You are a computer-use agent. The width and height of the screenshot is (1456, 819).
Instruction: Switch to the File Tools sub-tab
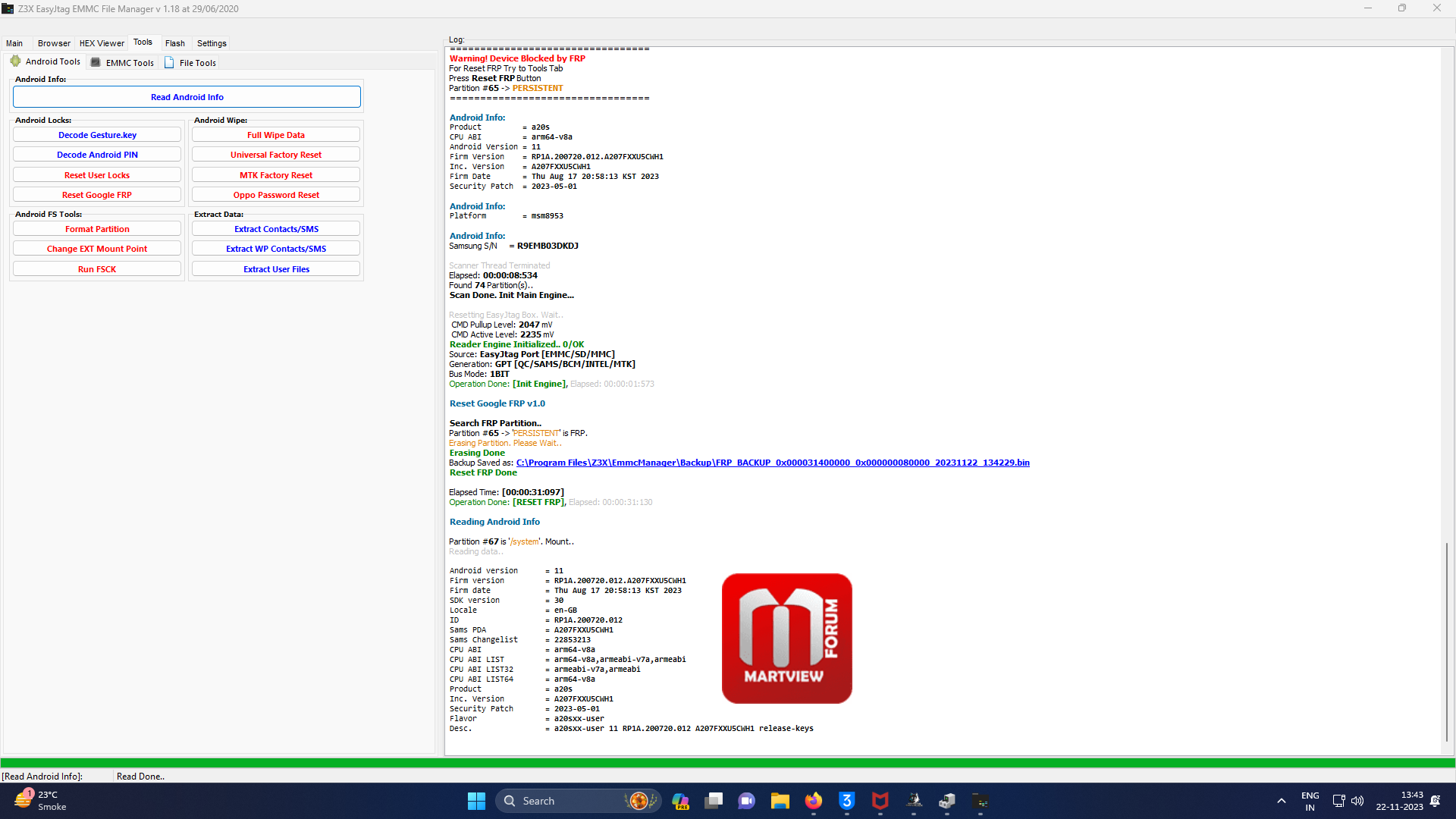190,63
